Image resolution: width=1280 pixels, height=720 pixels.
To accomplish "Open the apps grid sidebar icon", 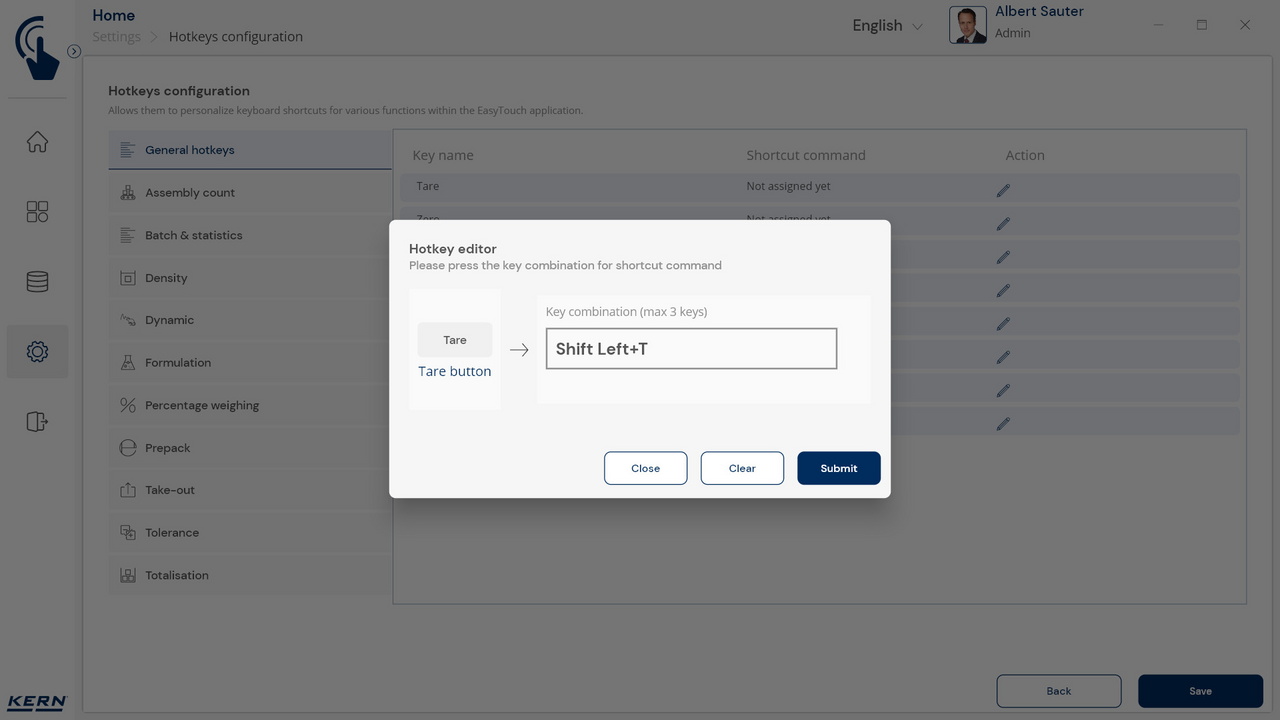I will [37, 212].
